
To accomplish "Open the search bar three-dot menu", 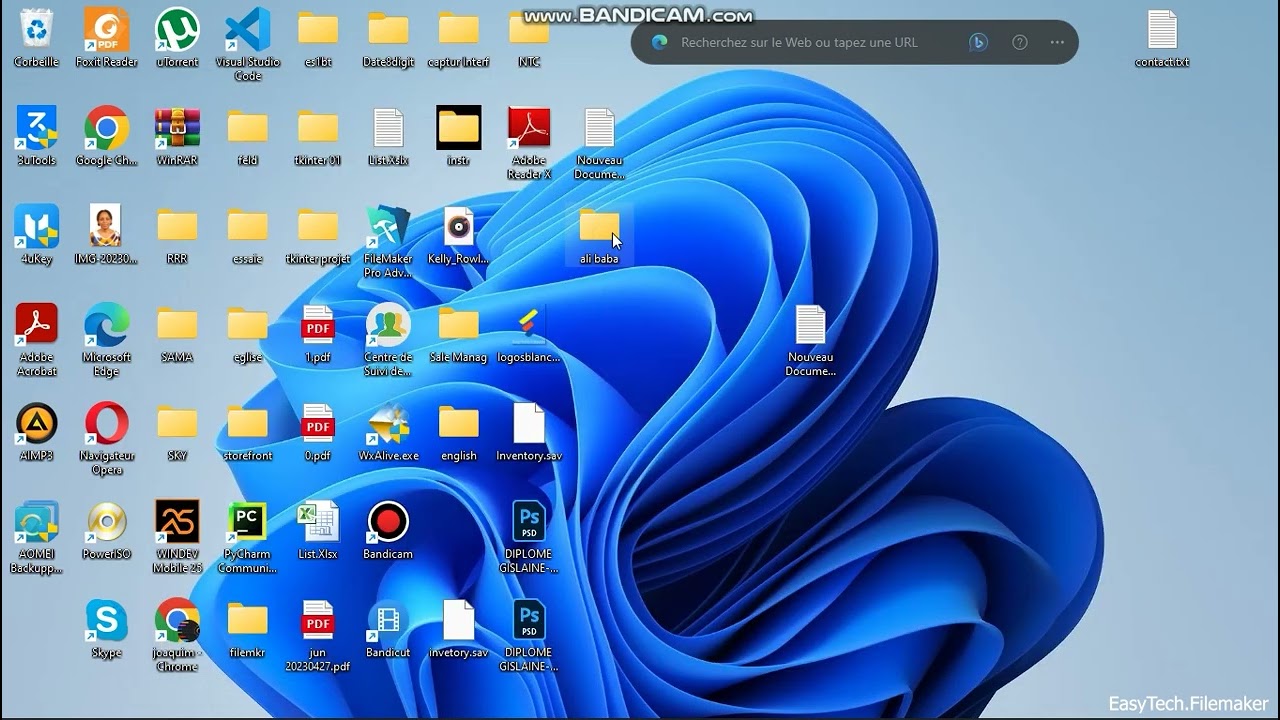I will coord(1057,42).
